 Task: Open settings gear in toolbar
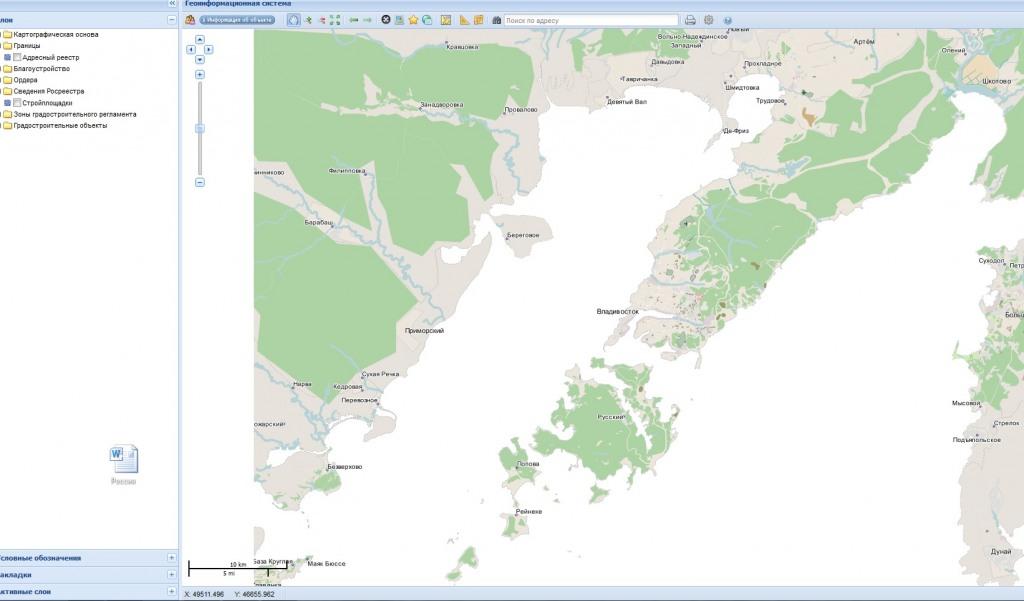709,20
